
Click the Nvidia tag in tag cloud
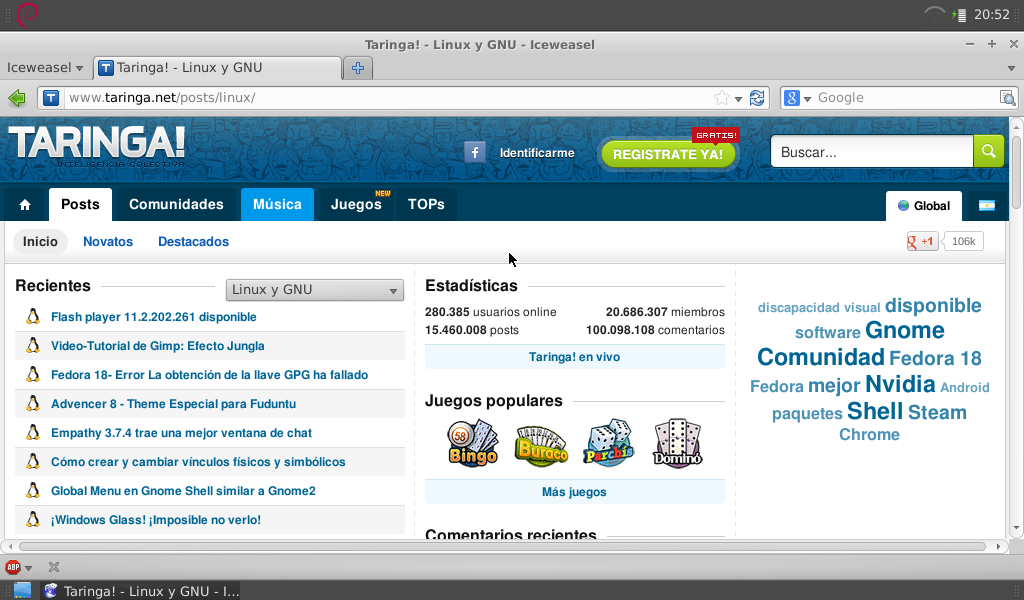tap(900, 385)
